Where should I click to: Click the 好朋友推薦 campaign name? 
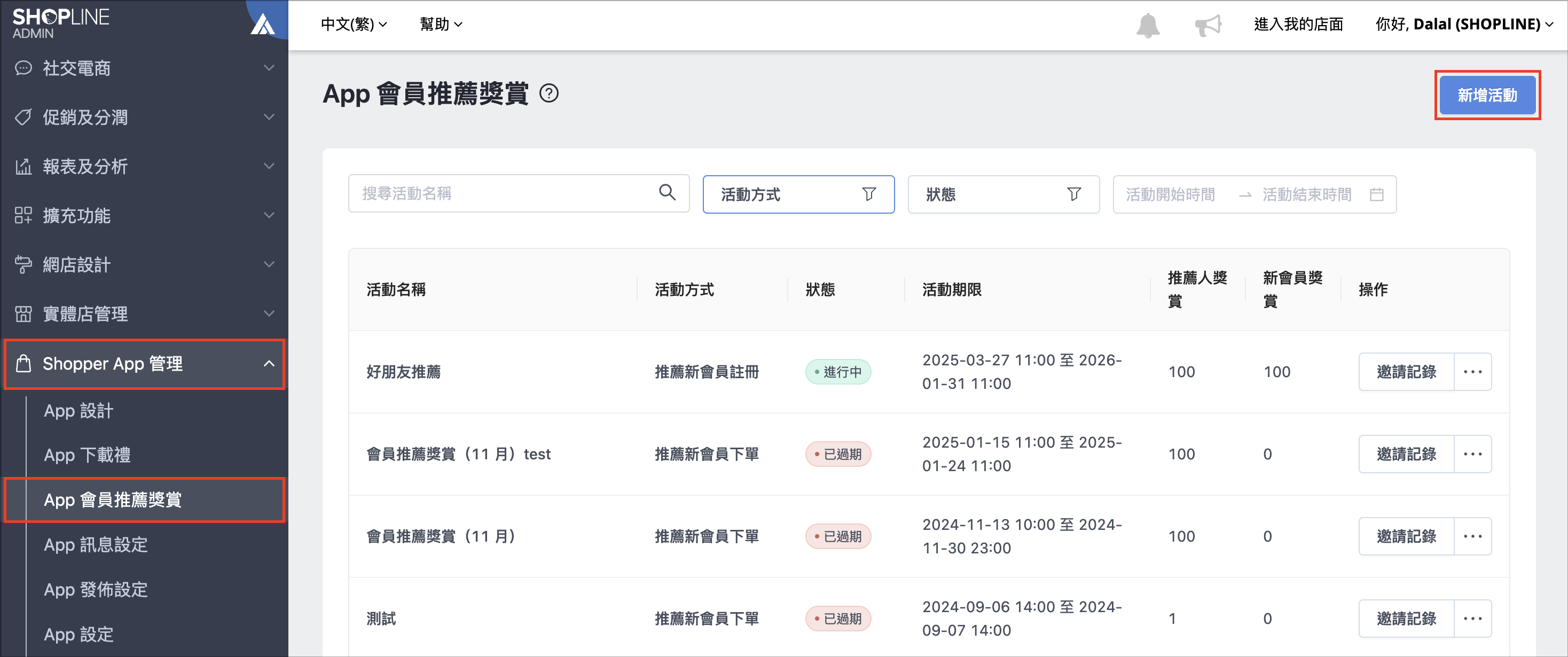404,371
